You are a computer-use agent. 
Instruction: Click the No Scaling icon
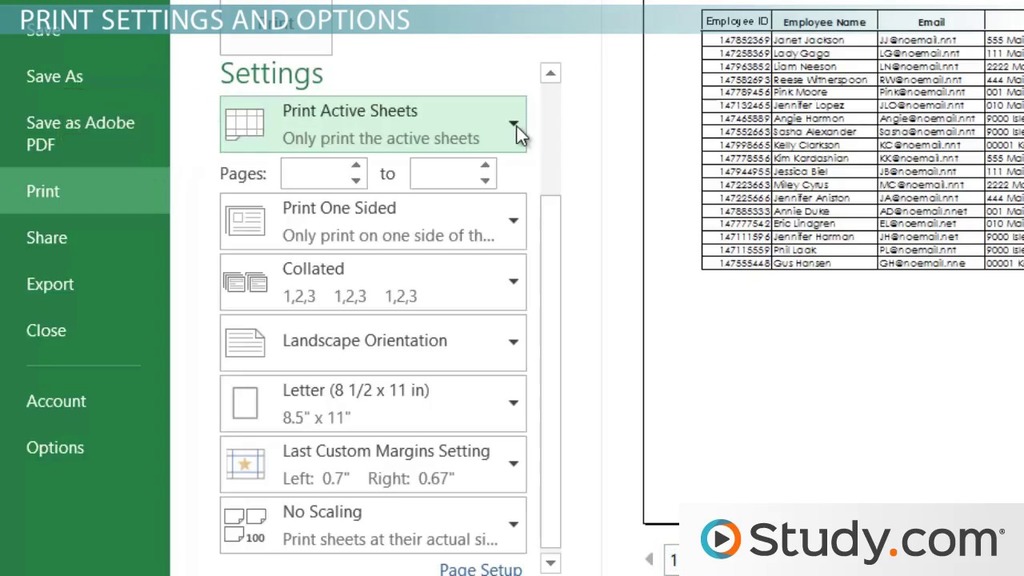point(245,525)
